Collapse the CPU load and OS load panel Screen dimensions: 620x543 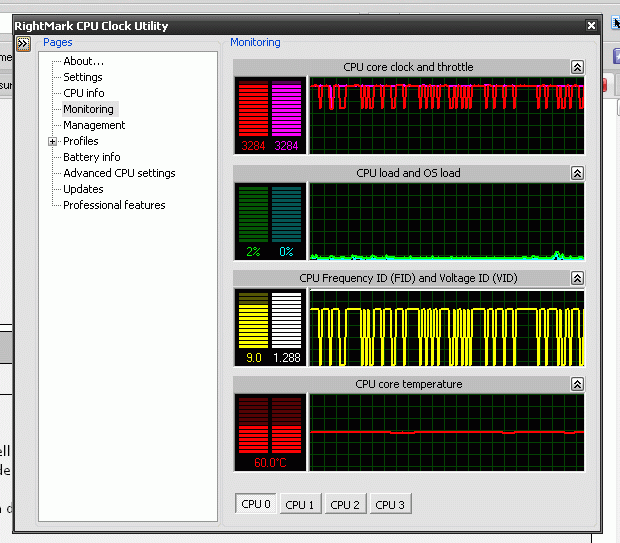click(577, 173)
